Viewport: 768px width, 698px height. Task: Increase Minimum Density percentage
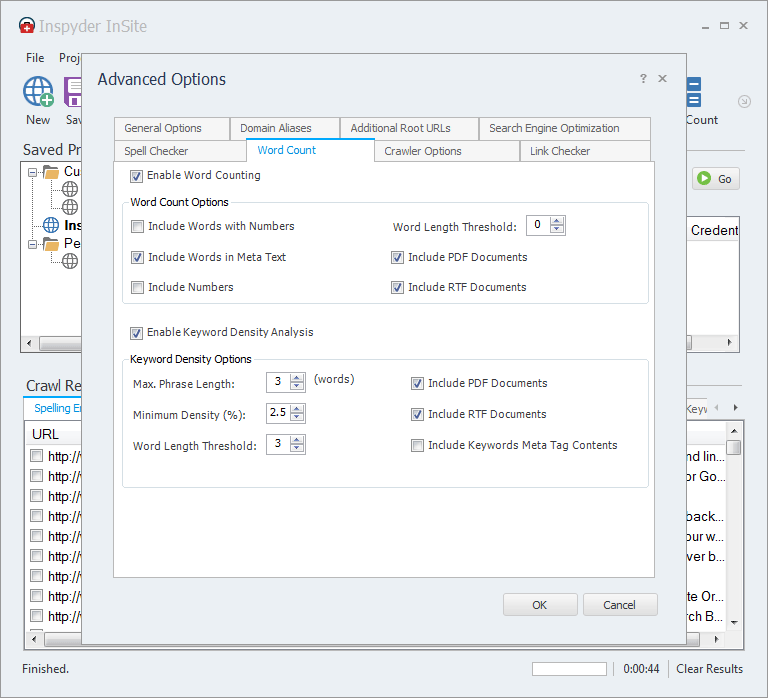click(x=297, y=409)
